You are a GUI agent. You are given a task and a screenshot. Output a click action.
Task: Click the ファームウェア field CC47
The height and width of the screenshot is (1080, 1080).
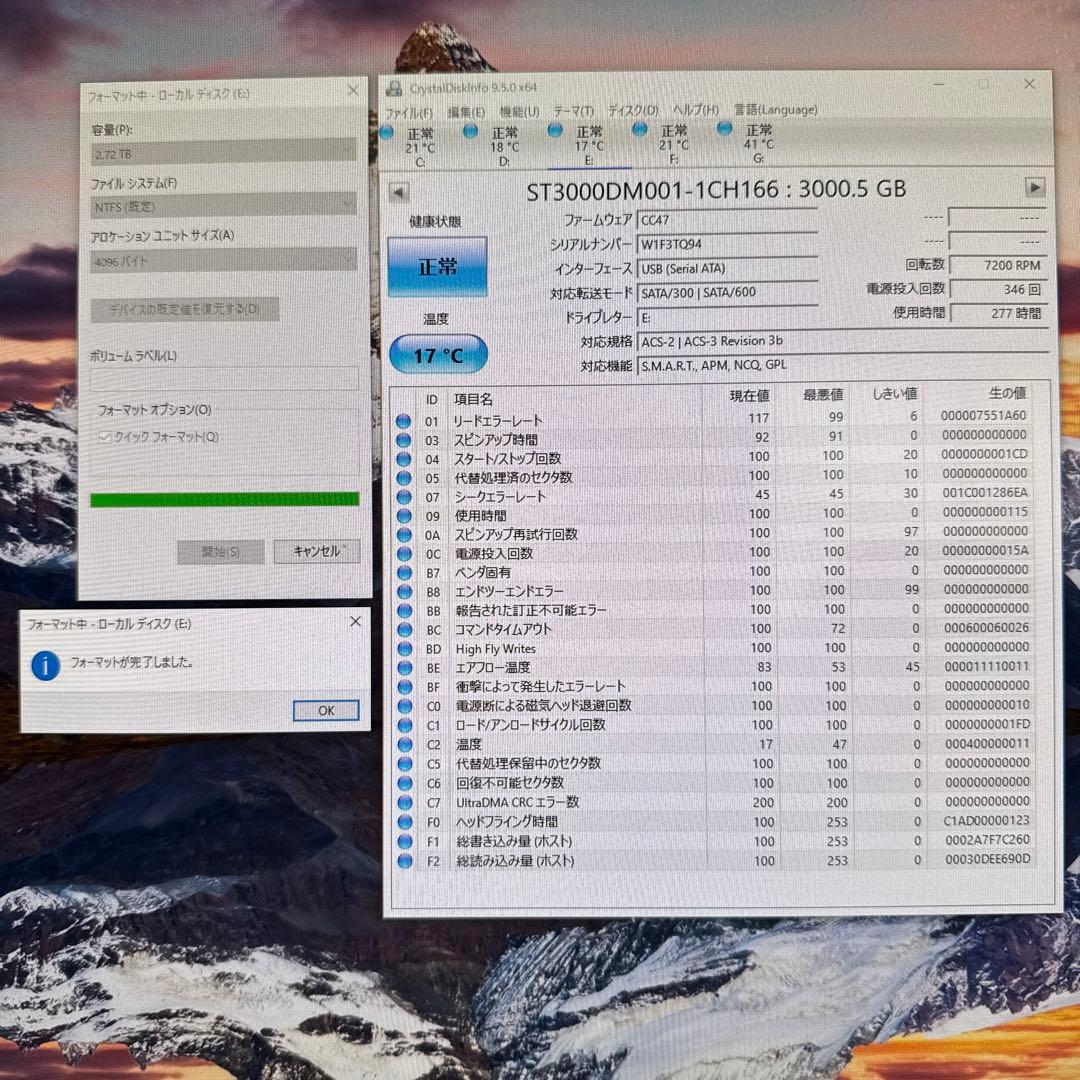click(727, 220)
